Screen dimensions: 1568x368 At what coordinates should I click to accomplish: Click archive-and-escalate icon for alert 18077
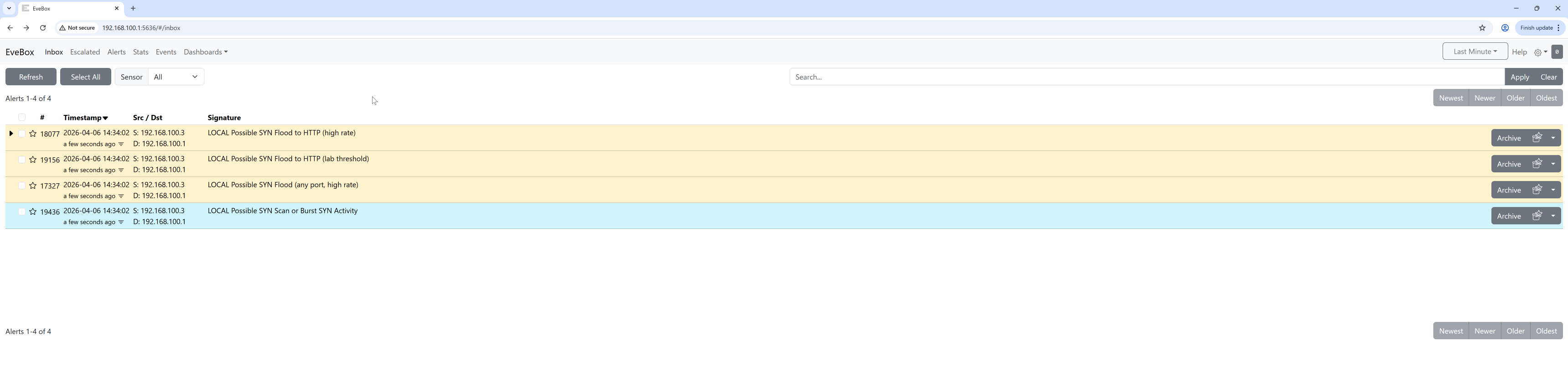[1537, 138]
